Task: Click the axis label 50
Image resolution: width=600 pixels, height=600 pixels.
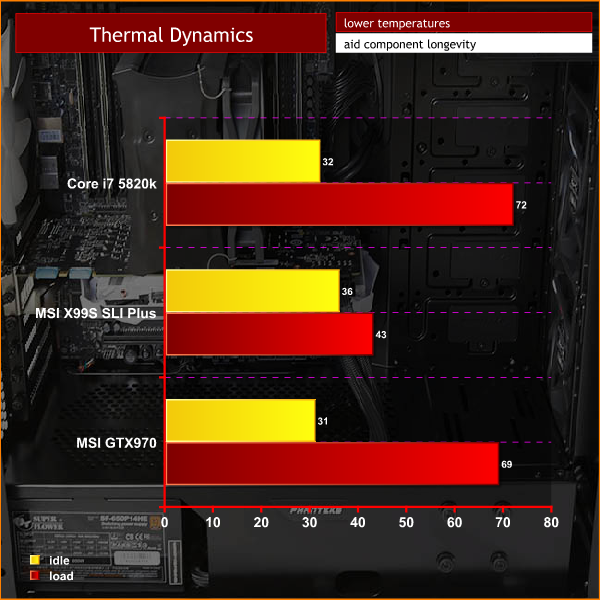Action: pyautogui.click(x=406, y=522)
